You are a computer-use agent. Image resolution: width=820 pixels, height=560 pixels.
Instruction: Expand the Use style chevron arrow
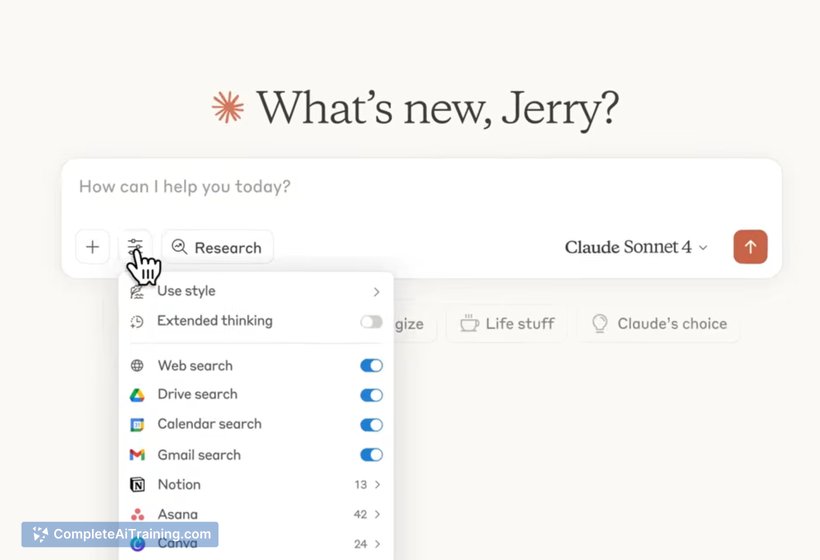377,292
